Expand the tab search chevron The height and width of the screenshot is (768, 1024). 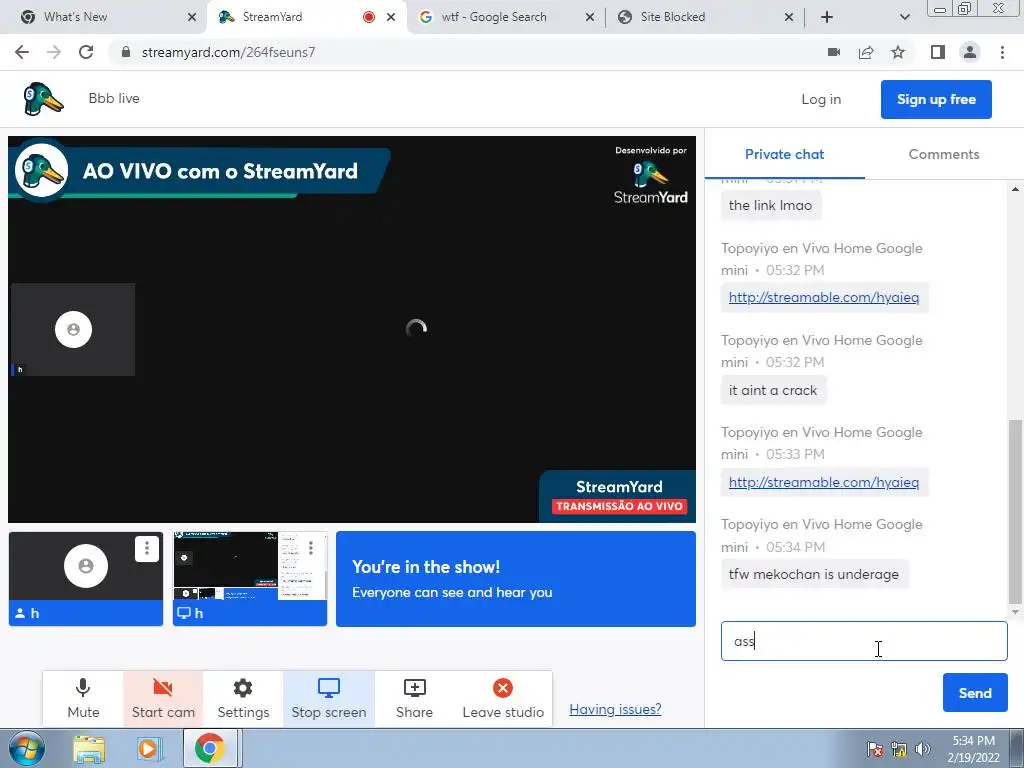click(x=904, y=17)
